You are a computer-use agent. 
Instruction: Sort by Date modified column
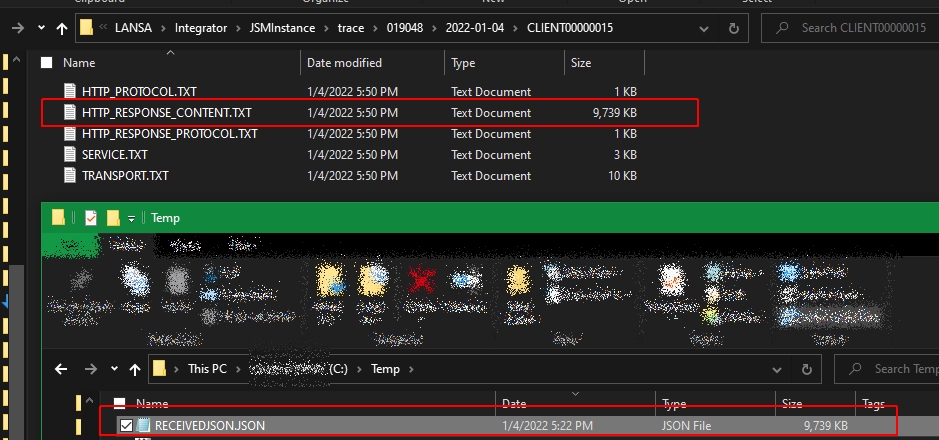(x=344, y=62)
